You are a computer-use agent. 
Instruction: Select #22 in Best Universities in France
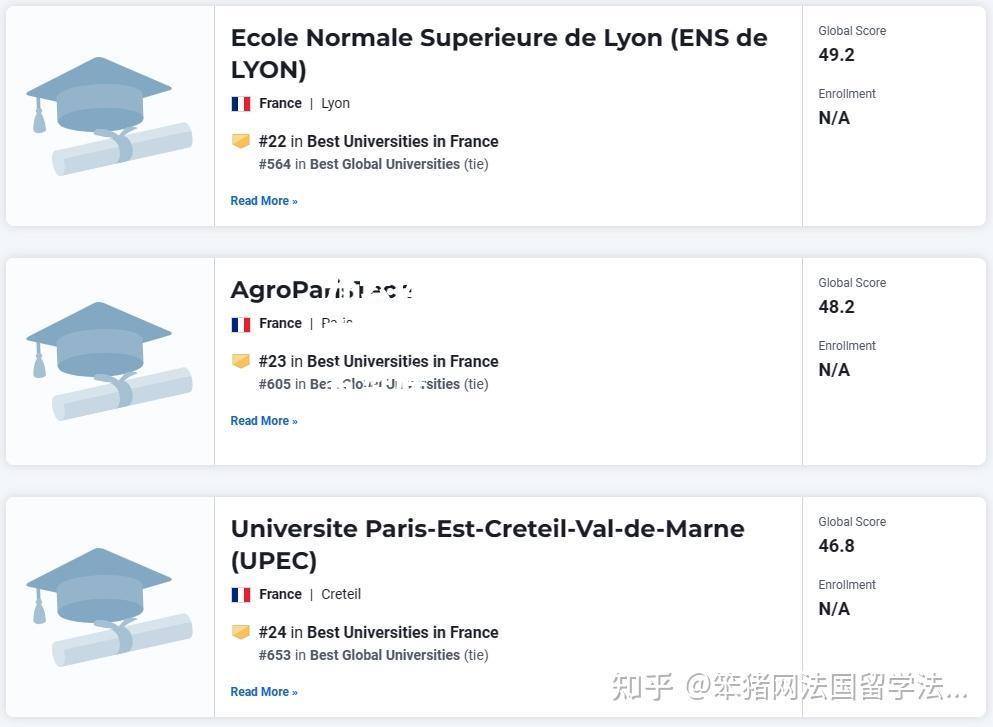pos(378,141)
